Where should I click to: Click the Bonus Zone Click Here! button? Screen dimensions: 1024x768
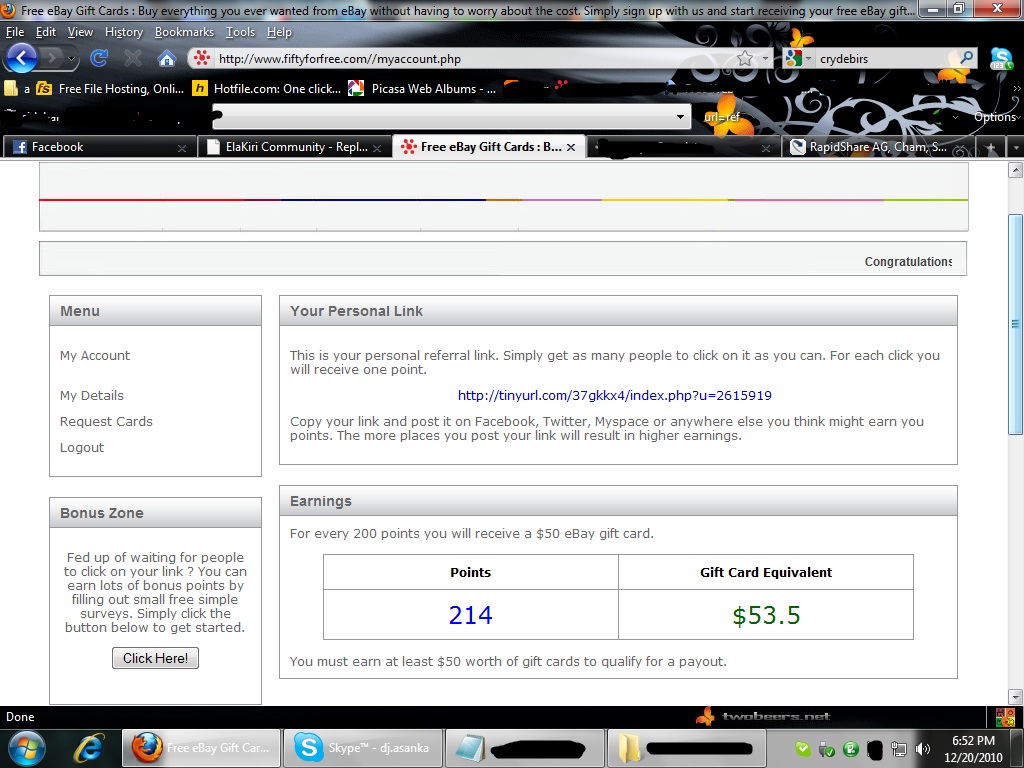click(155, 658)
